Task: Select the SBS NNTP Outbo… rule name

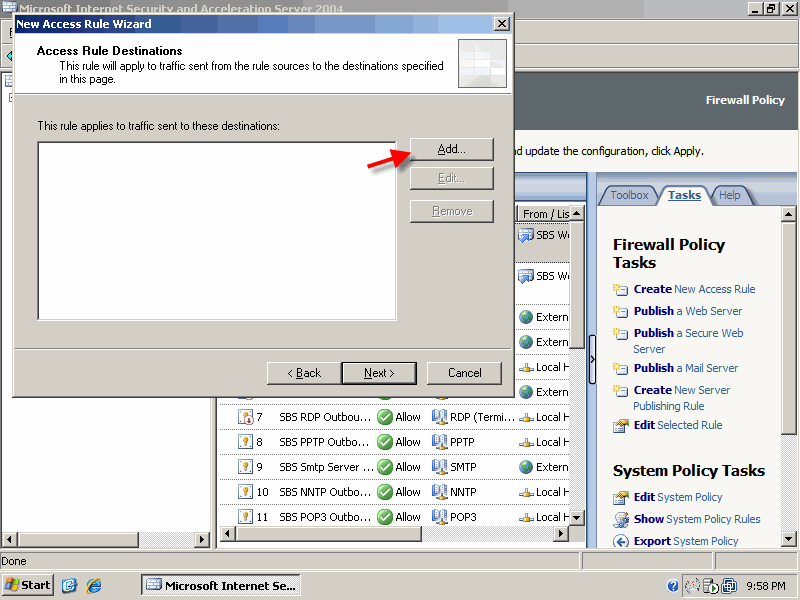Action: pos(324,492)
